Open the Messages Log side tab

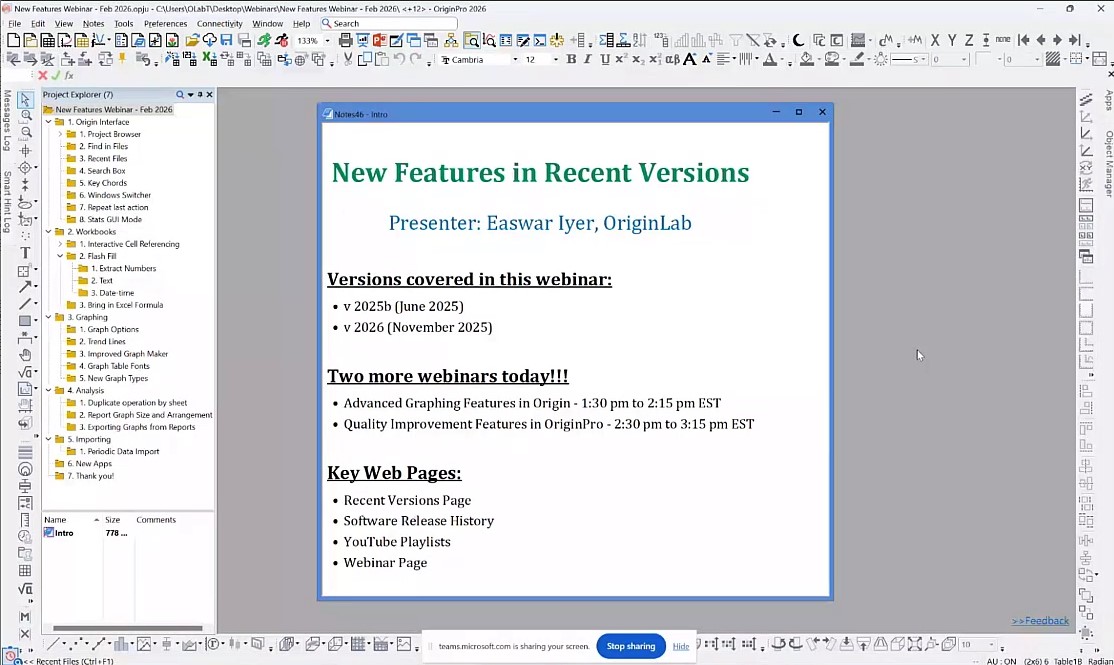[x=6, y=120]
